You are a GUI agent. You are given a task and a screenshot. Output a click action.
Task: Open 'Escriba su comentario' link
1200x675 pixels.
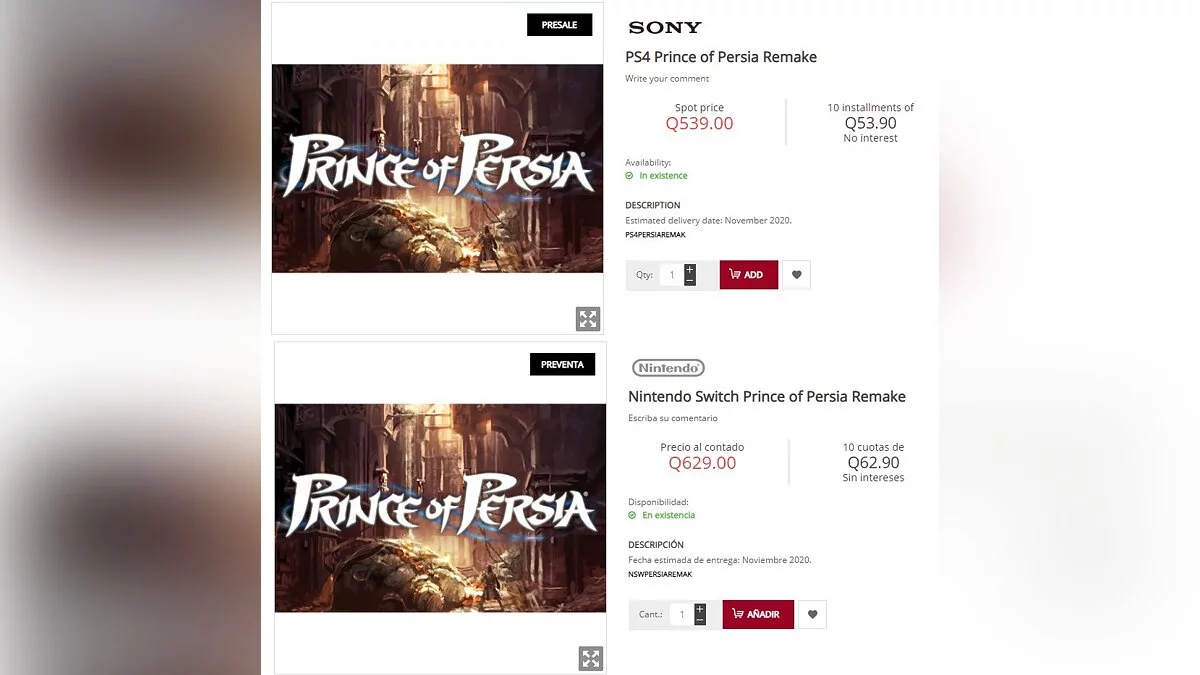tap(672, 418)
